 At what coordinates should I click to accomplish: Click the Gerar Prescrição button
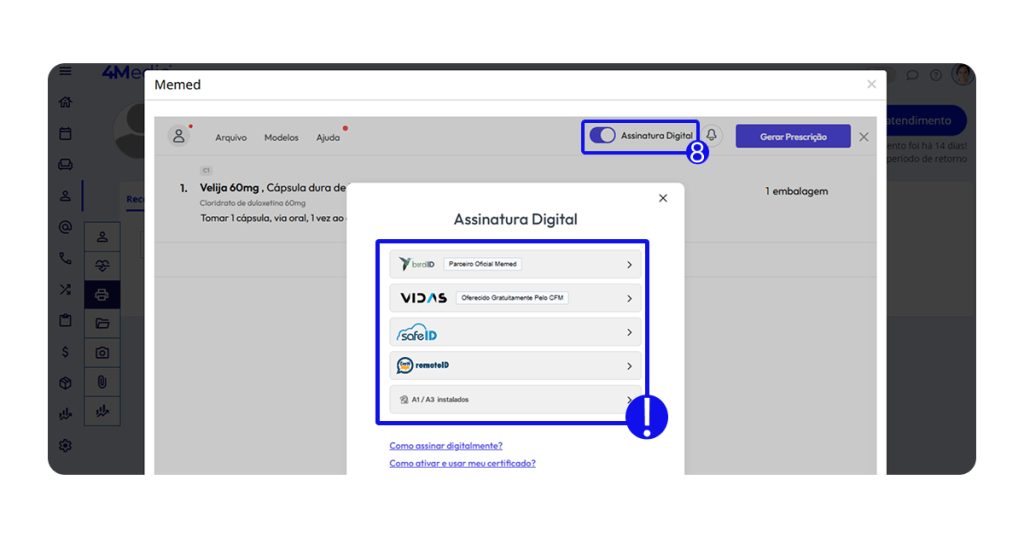[x=792, y=137]
